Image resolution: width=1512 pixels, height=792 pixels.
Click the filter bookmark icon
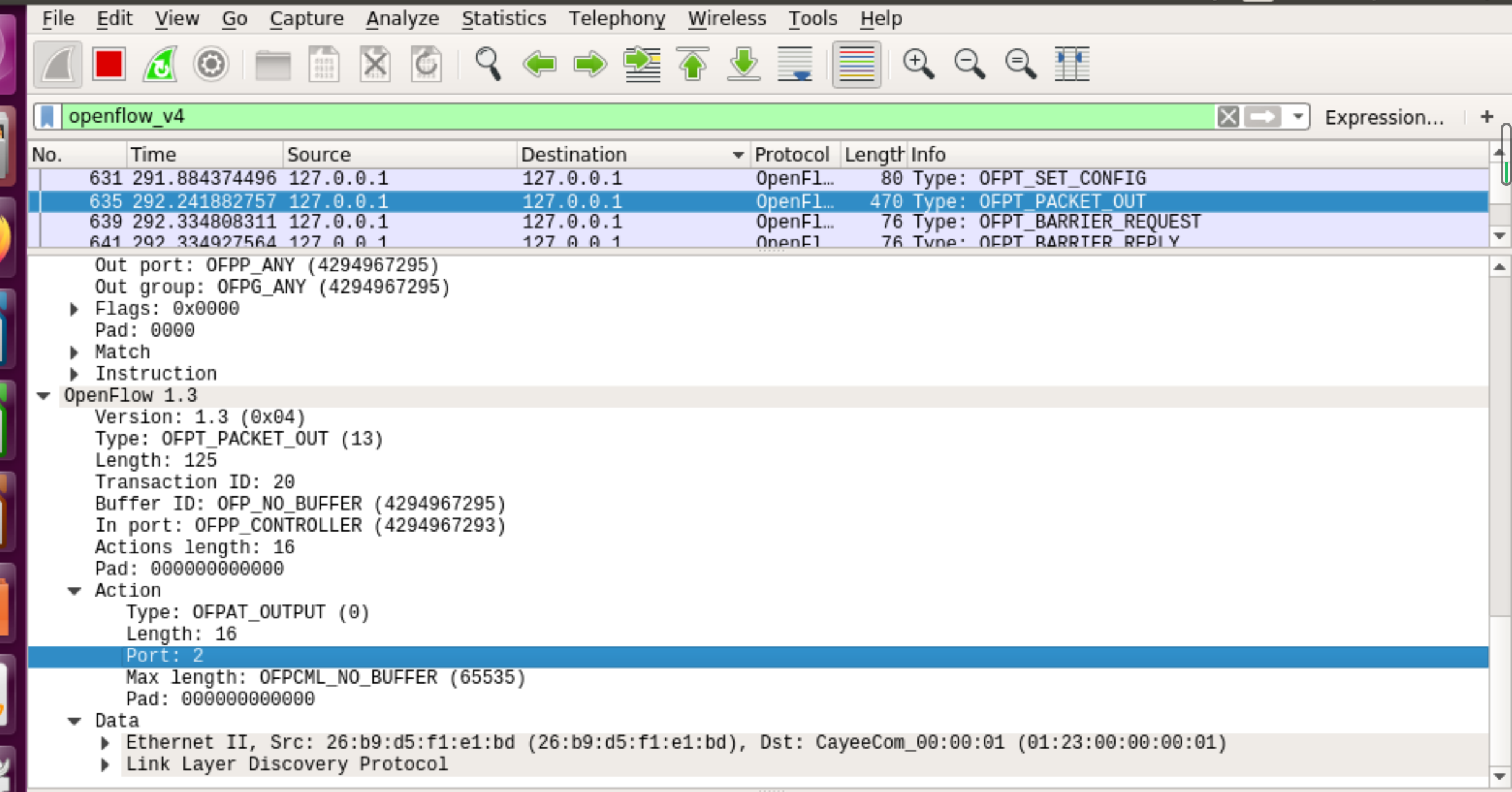click(x=48, y=117)
